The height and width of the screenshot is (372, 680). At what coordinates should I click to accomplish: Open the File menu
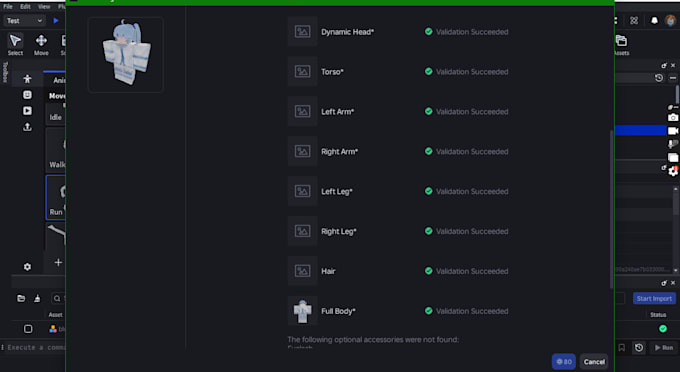[x=8, y=7]
